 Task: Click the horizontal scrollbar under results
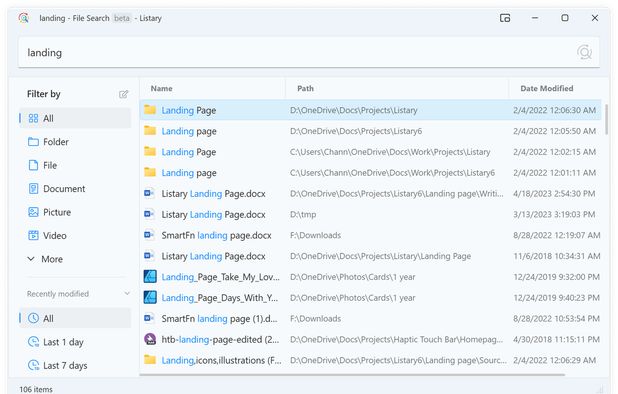352,374
